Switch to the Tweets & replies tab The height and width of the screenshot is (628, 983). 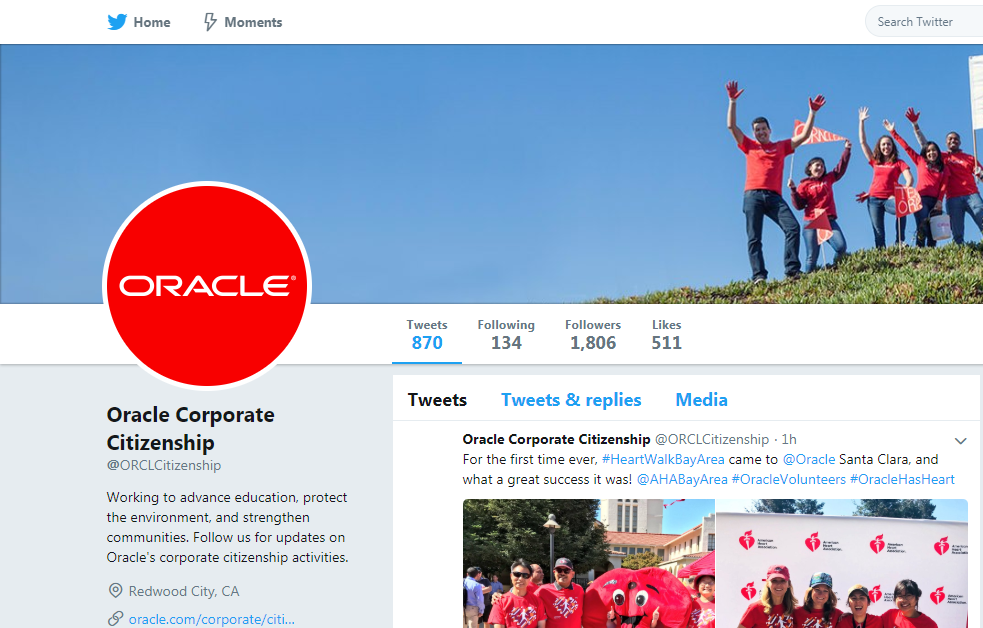(570, 399)
